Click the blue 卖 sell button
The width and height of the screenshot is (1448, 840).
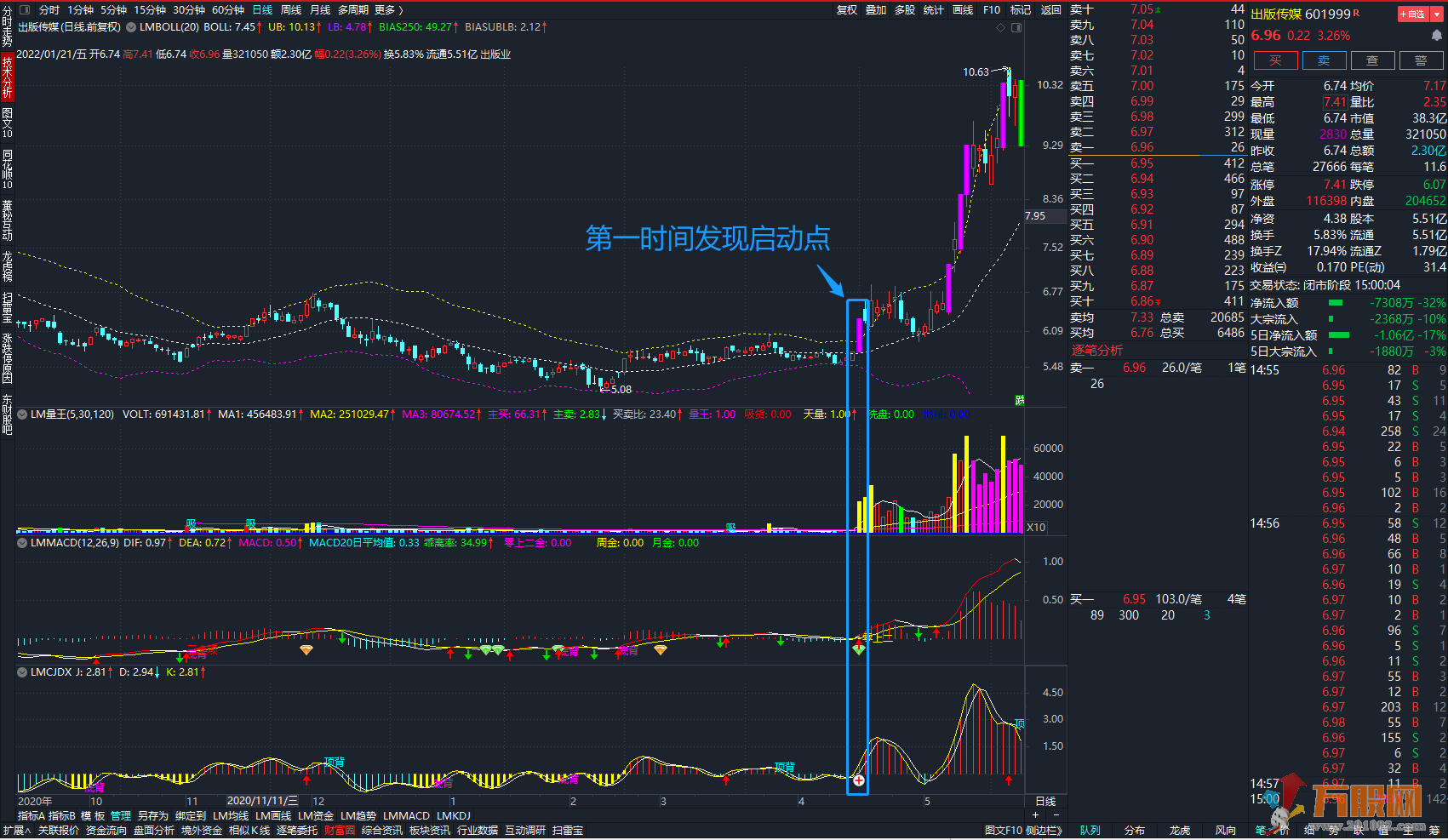1324,60
